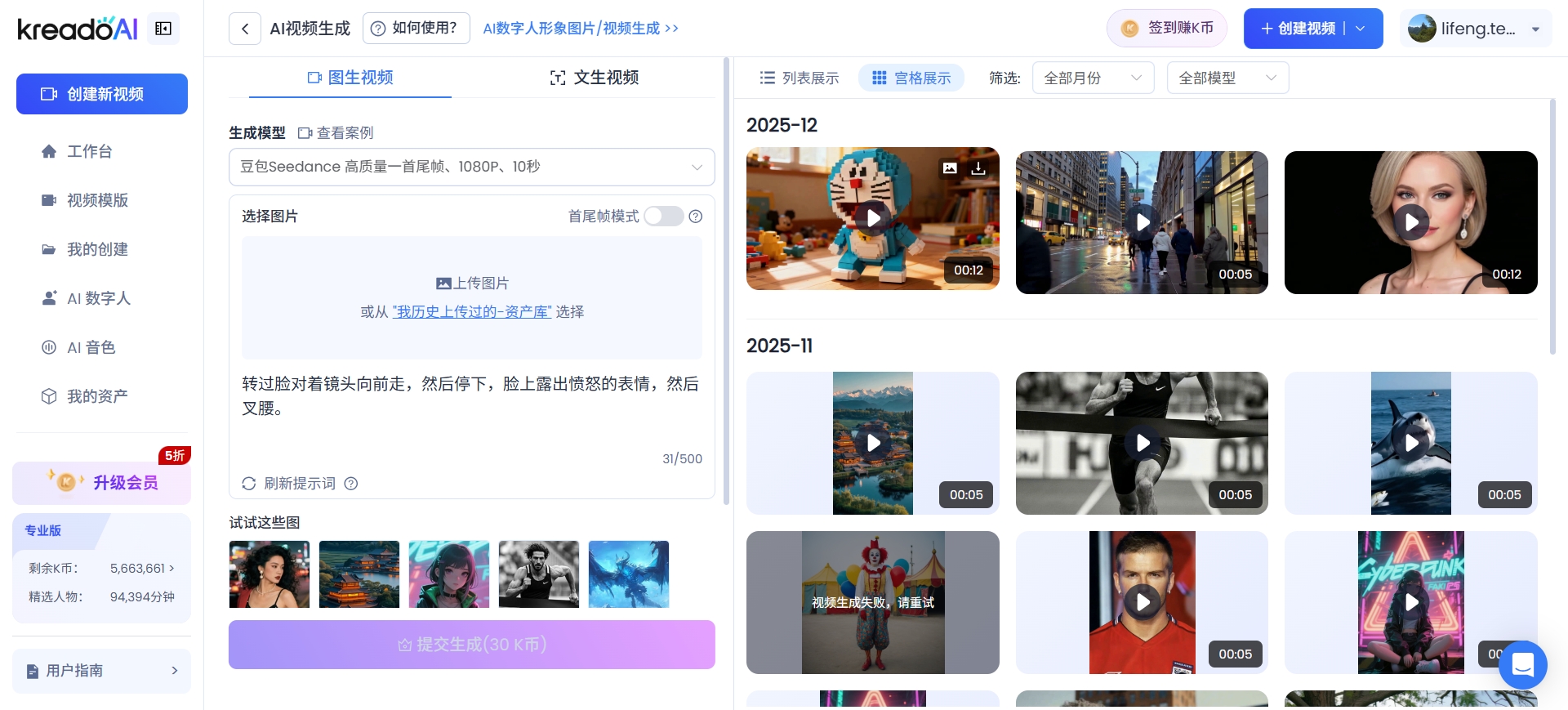Screen dimensions: 1568x710
Task: Enable the 首尾帧模式 toggle
Action: tap(663, 217)
